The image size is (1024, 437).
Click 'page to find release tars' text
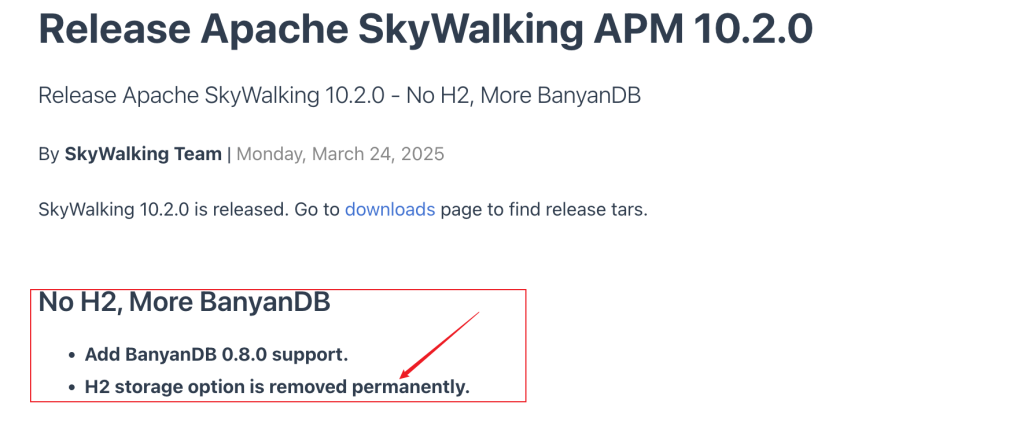click(544, 210)
